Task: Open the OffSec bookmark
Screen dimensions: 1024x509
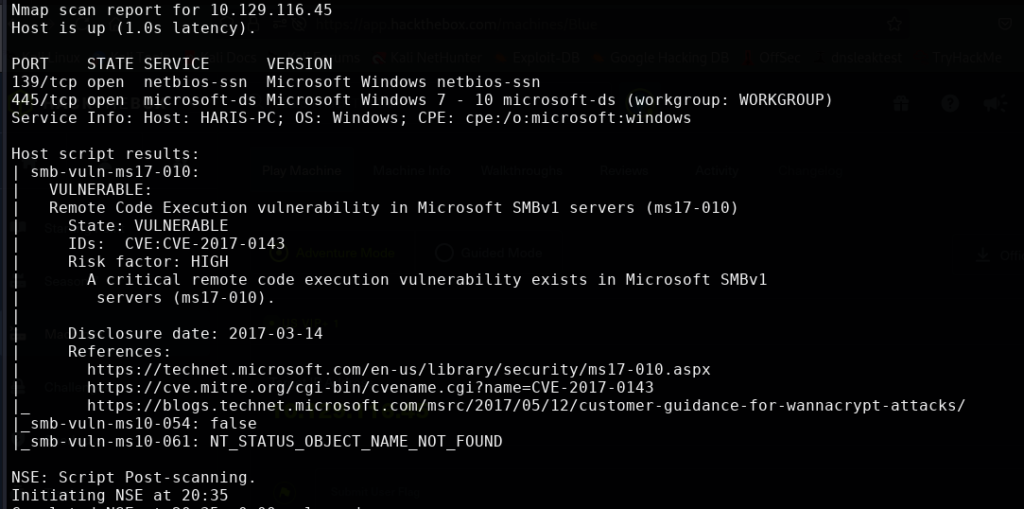Action: click(x=772, y=57)
